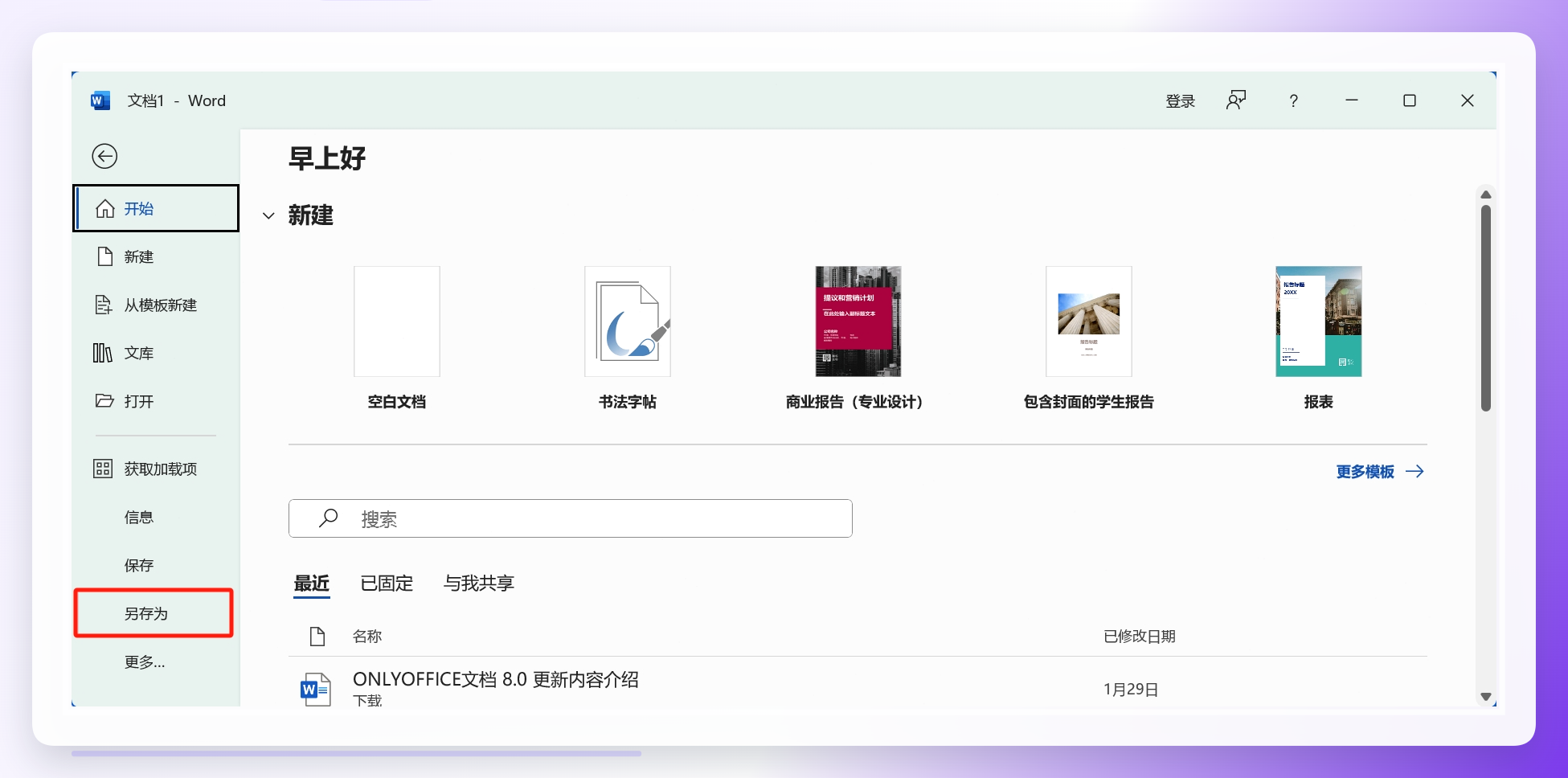The width and height of the screenshot is (1568, 778).
Task: Choose 从模板新建 in the sidebar
Action: click(156, 305)
